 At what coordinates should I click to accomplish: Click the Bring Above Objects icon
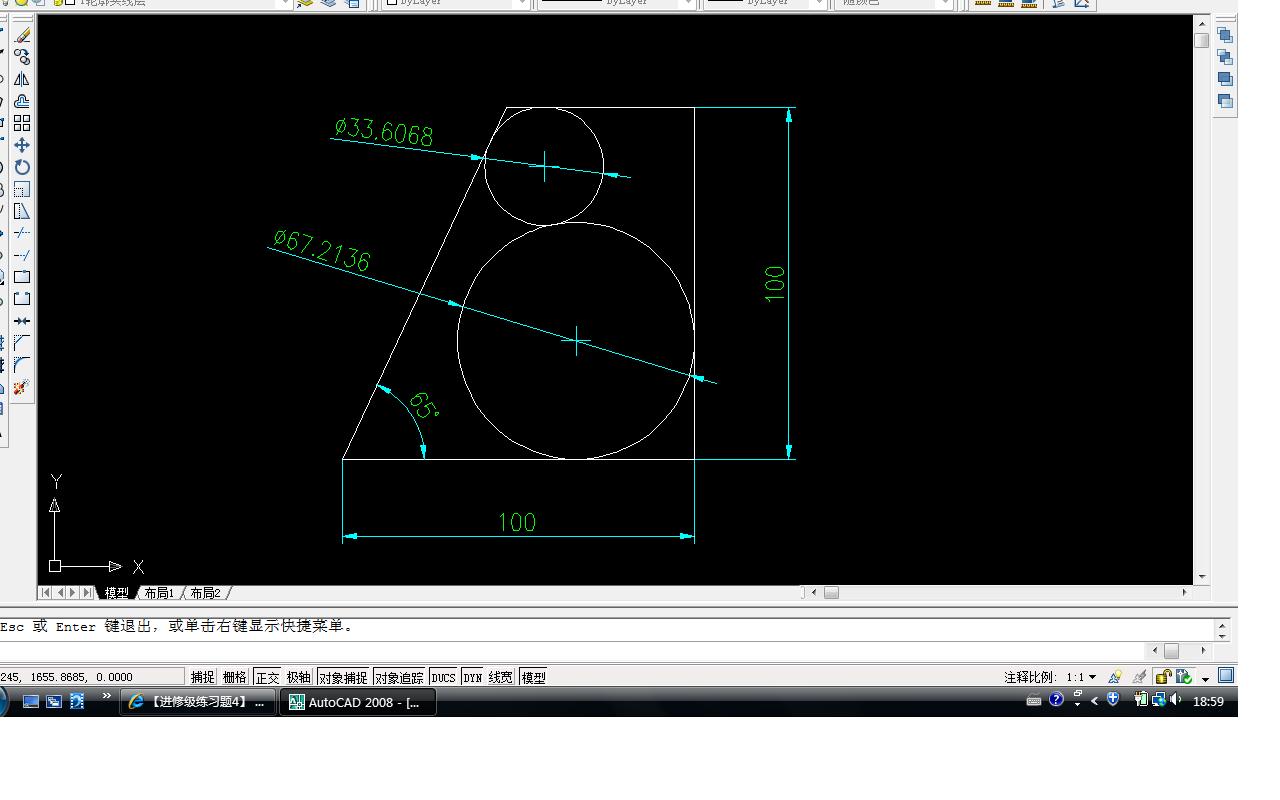coord(1225,79)
